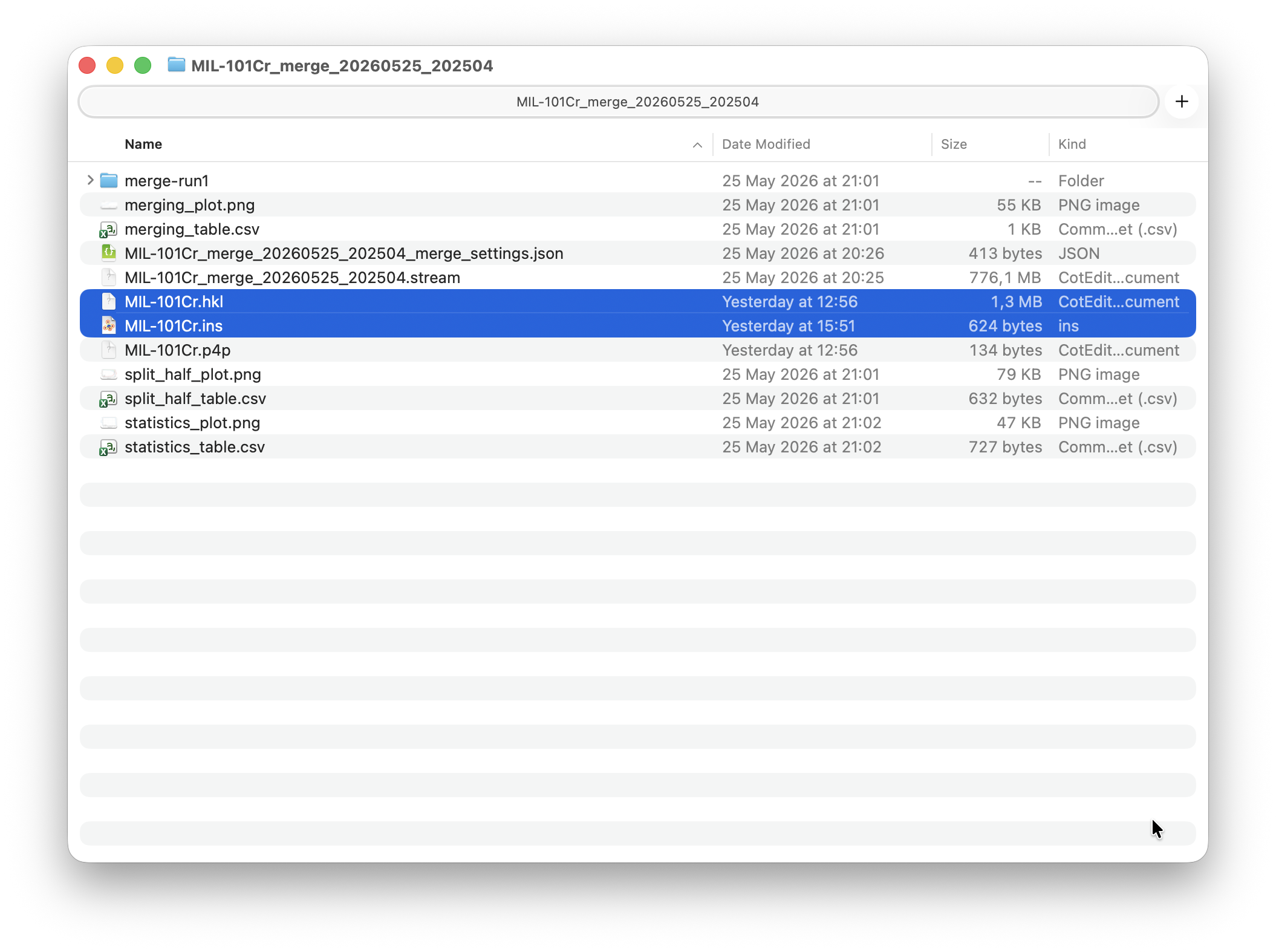Viewport: 1276px width, 952px height.
Task: Click the JSON kind cell
Action: tap(1078, 253)
